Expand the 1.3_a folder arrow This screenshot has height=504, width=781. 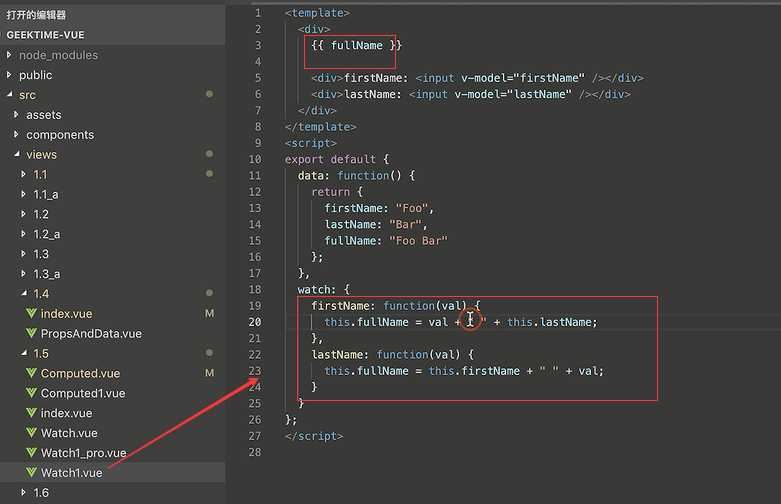click(x=23, y=273)
